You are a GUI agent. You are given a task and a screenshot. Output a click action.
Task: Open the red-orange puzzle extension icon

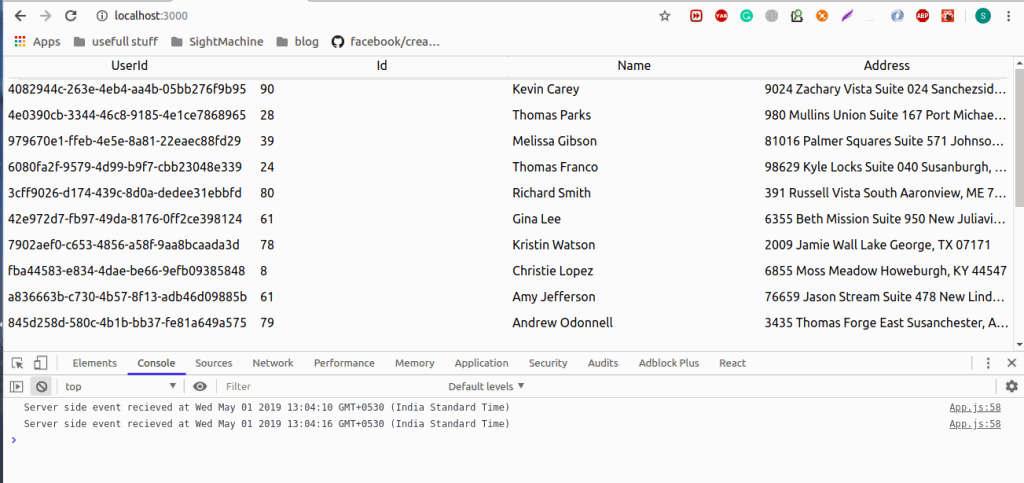[x=948, y=16]
